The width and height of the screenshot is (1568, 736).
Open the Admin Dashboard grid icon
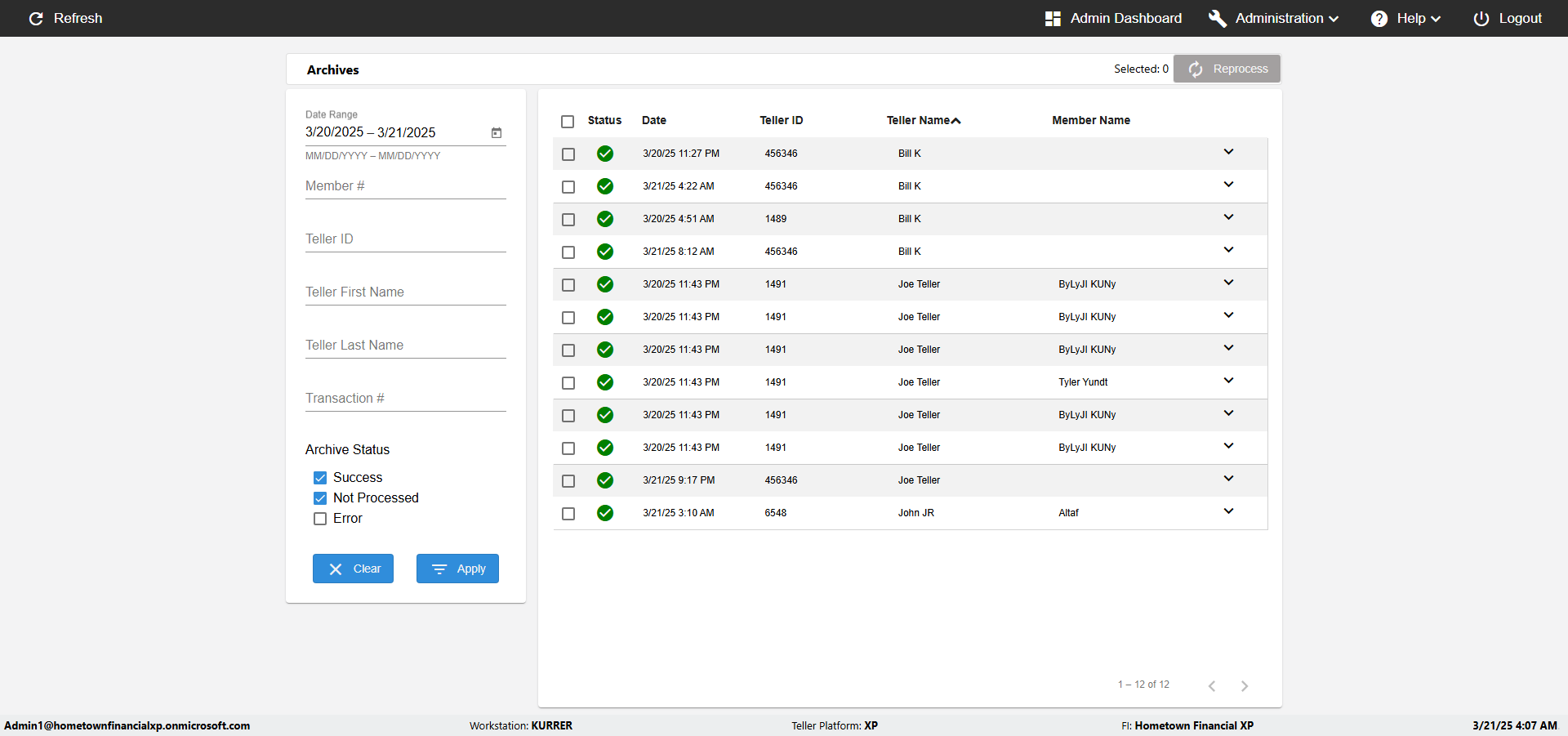pos(1053,19)
